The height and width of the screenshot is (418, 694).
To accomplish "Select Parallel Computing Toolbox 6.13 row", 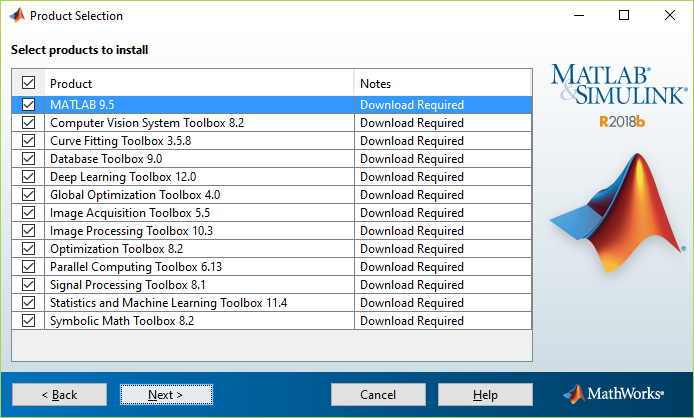I will (x=272, y=267).
